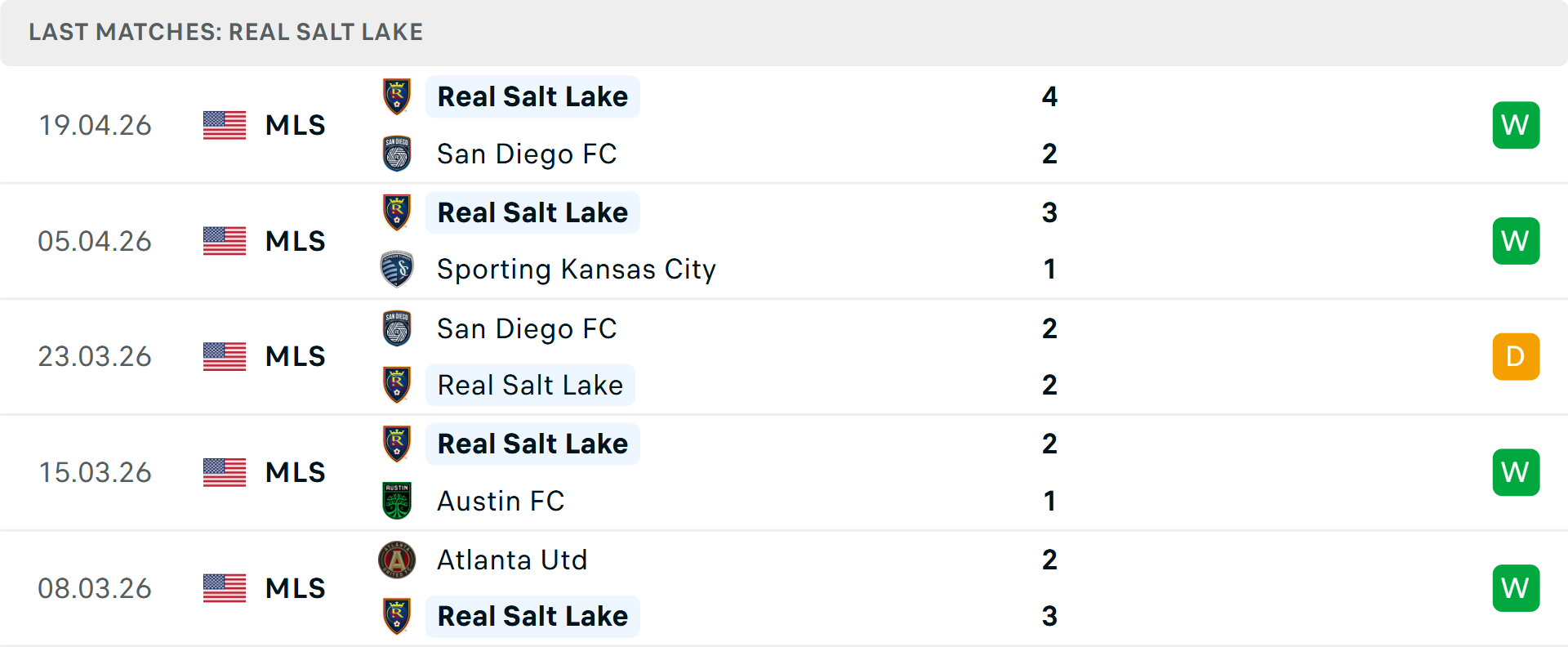
Task: Open the Austin FC club crest
Action: tap(396, 501)
